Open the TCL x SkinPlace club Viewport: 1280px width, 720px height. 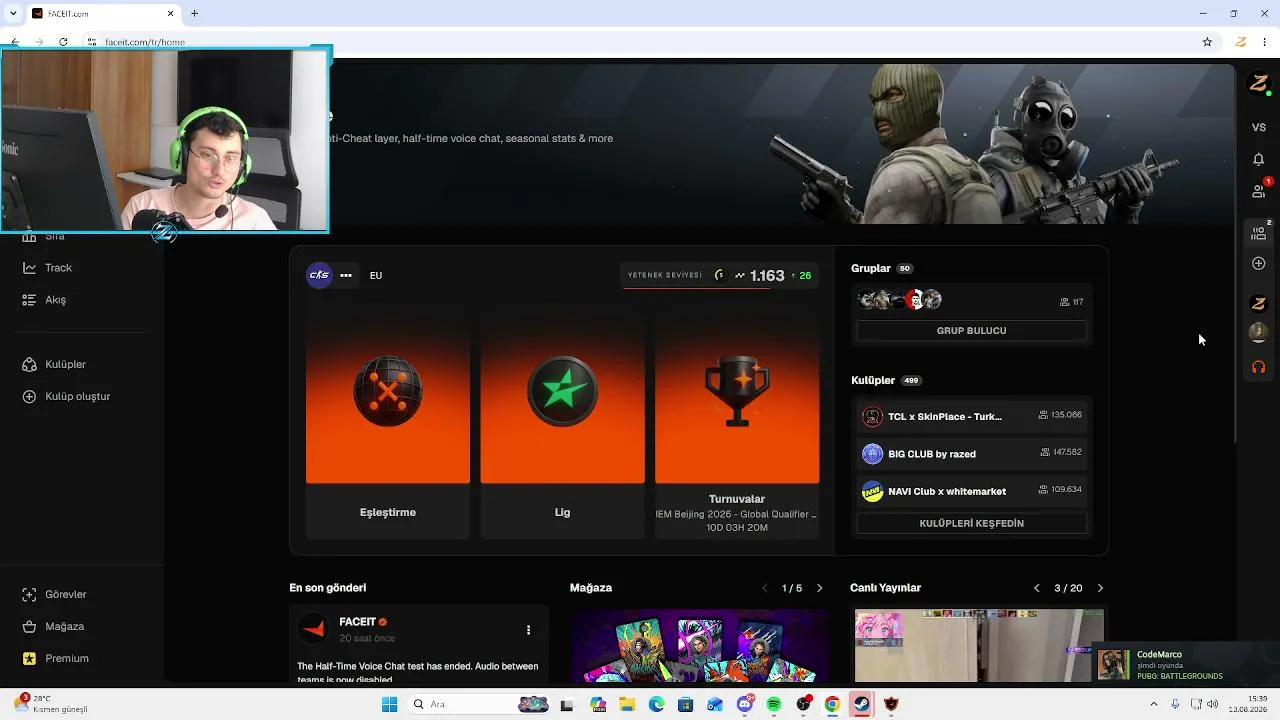click(972, 416)
